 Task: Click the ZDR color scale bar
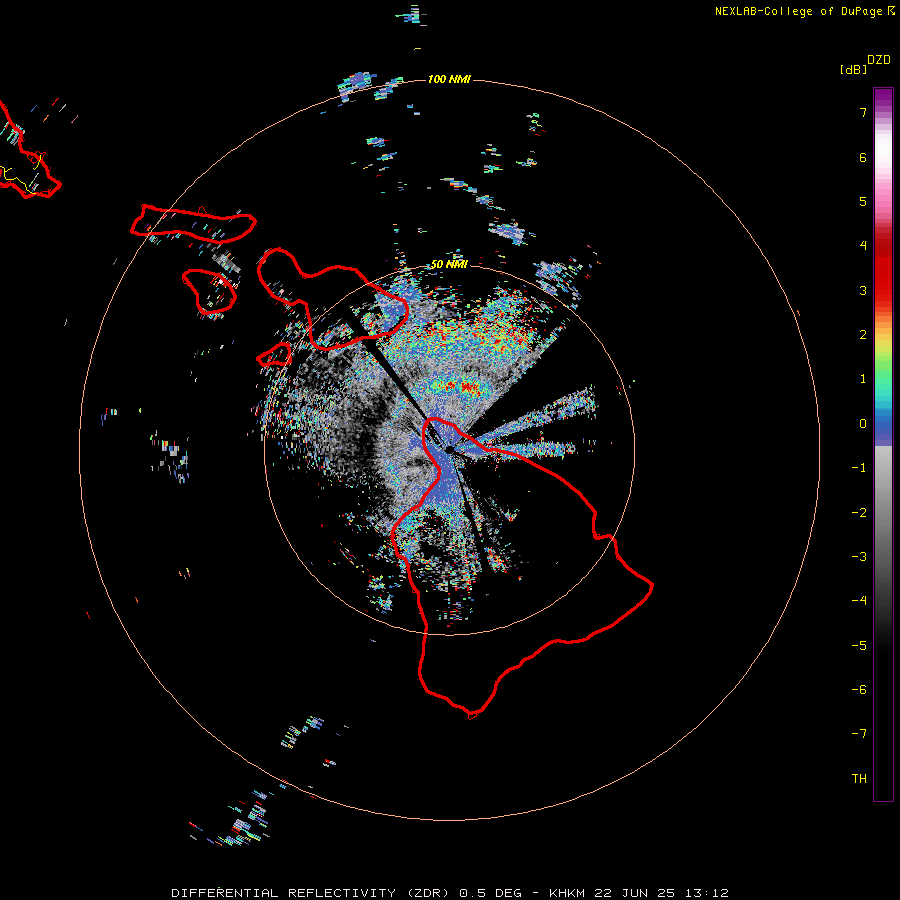tap(883, 444)
